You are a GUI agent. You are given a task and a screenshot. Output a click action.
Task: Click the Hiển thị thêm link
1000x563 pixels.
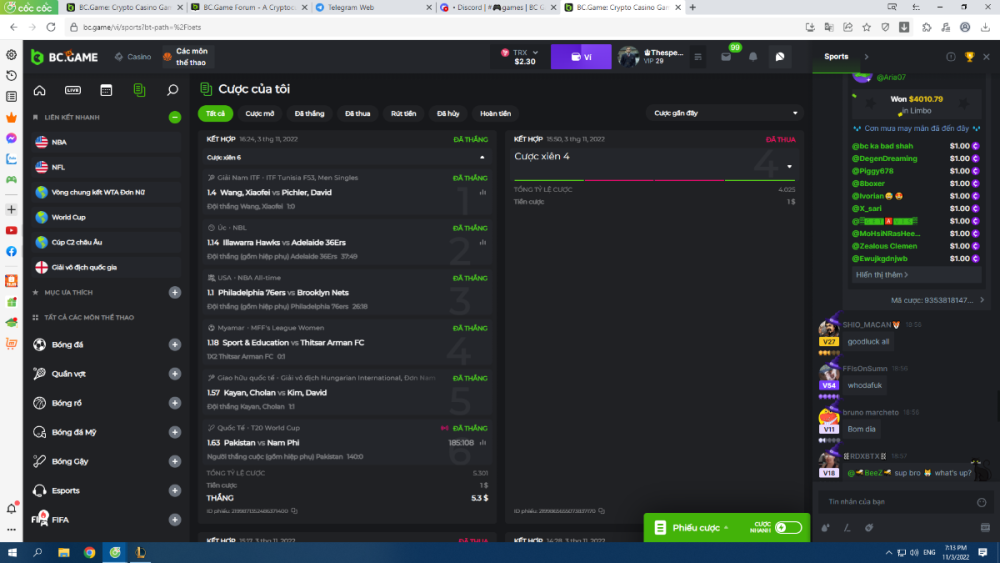881,275
